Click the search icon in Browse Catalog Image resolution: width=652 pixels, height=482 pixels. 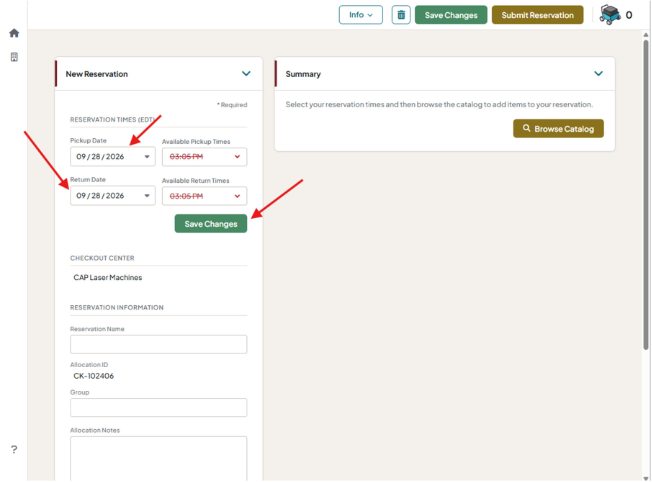pyautogui.click(x=526, y=128)
